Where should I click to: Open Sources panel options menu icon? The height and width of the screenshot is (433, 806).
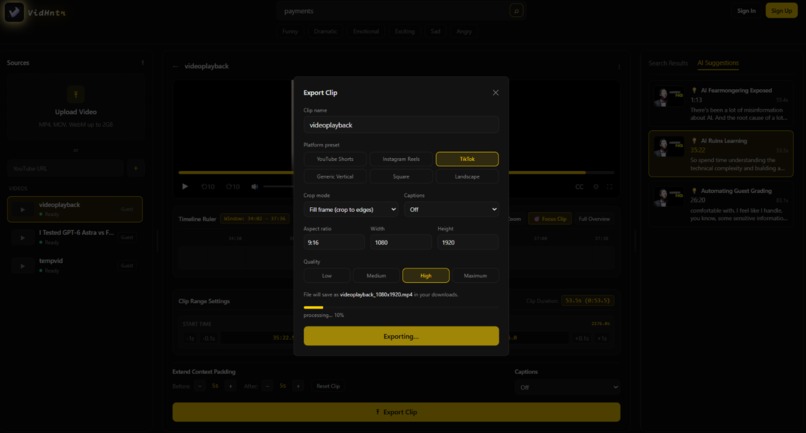click(x=142, y=63)
